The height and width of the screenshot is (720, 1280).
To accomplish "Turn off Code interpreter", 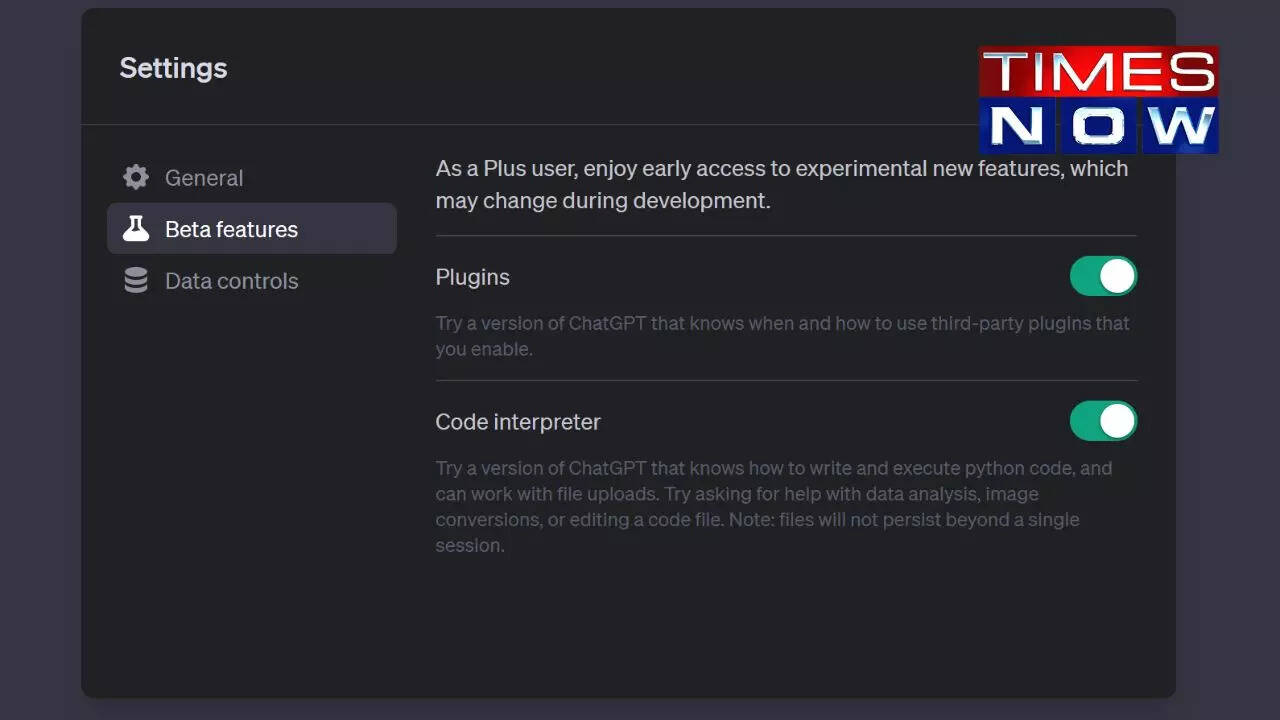I will [1103, 421].
